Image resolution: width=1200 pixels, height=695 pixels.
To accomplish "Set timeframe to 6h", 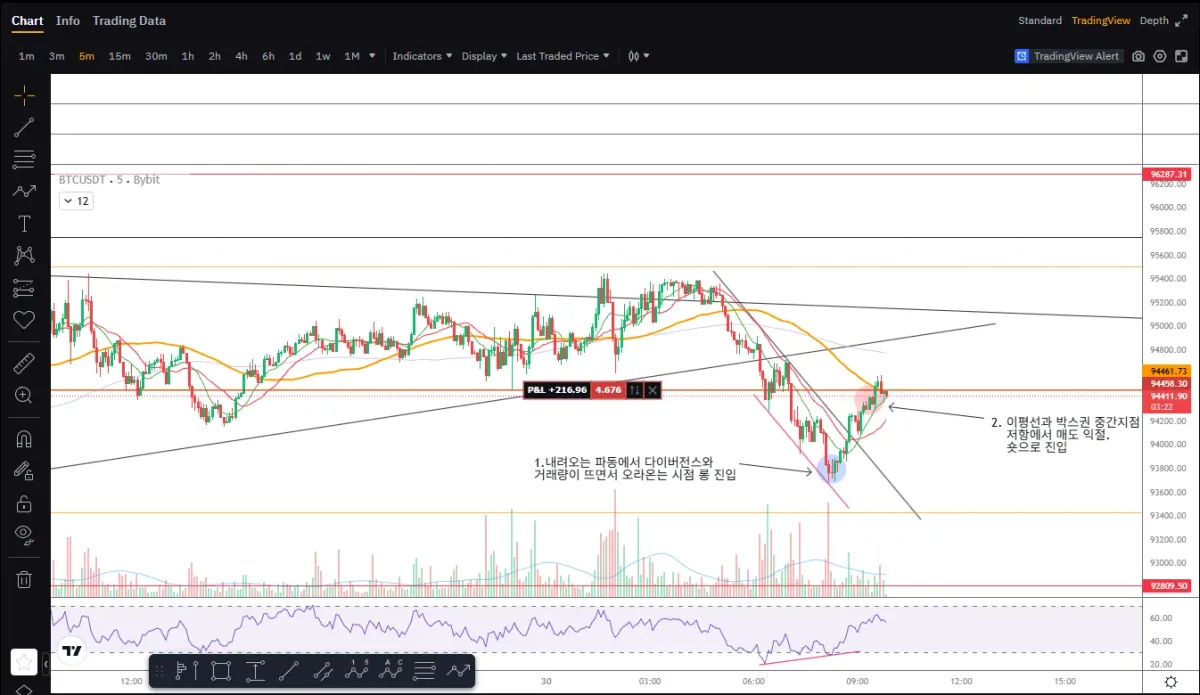I will [x=268, y=56].
